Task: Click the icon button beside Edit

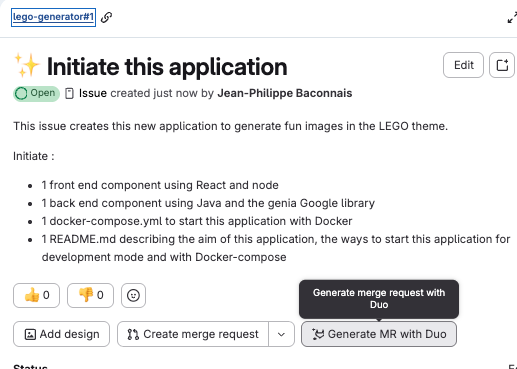Action: click(x=502, y=65)
